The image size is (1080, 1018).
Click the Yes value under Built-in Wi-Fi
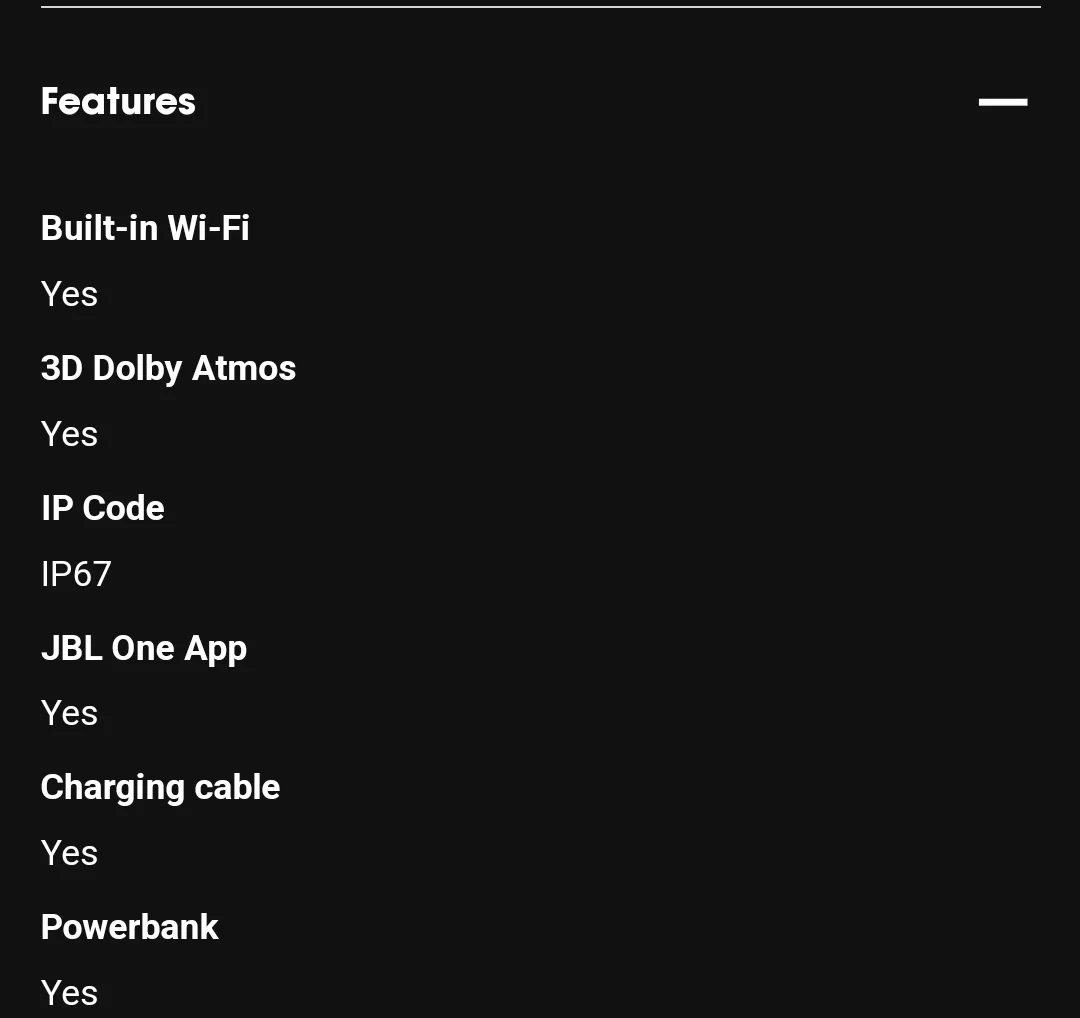tap(70, 294)
